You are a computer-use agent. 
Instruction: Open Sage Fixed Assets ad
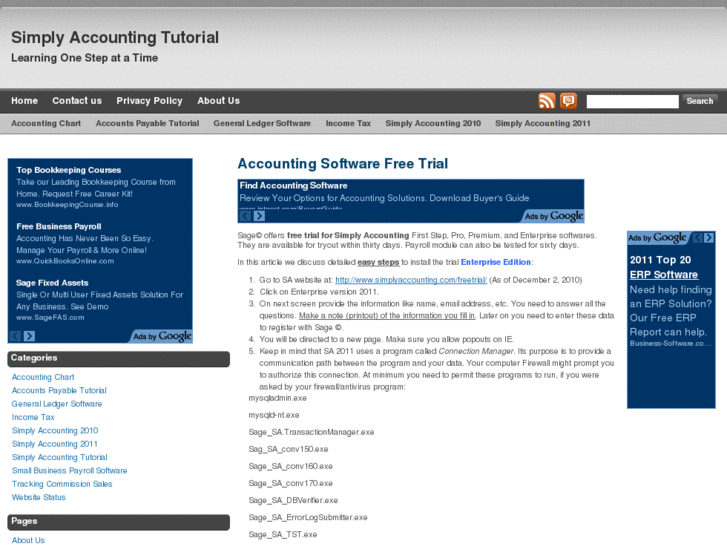tap(52, 283)
